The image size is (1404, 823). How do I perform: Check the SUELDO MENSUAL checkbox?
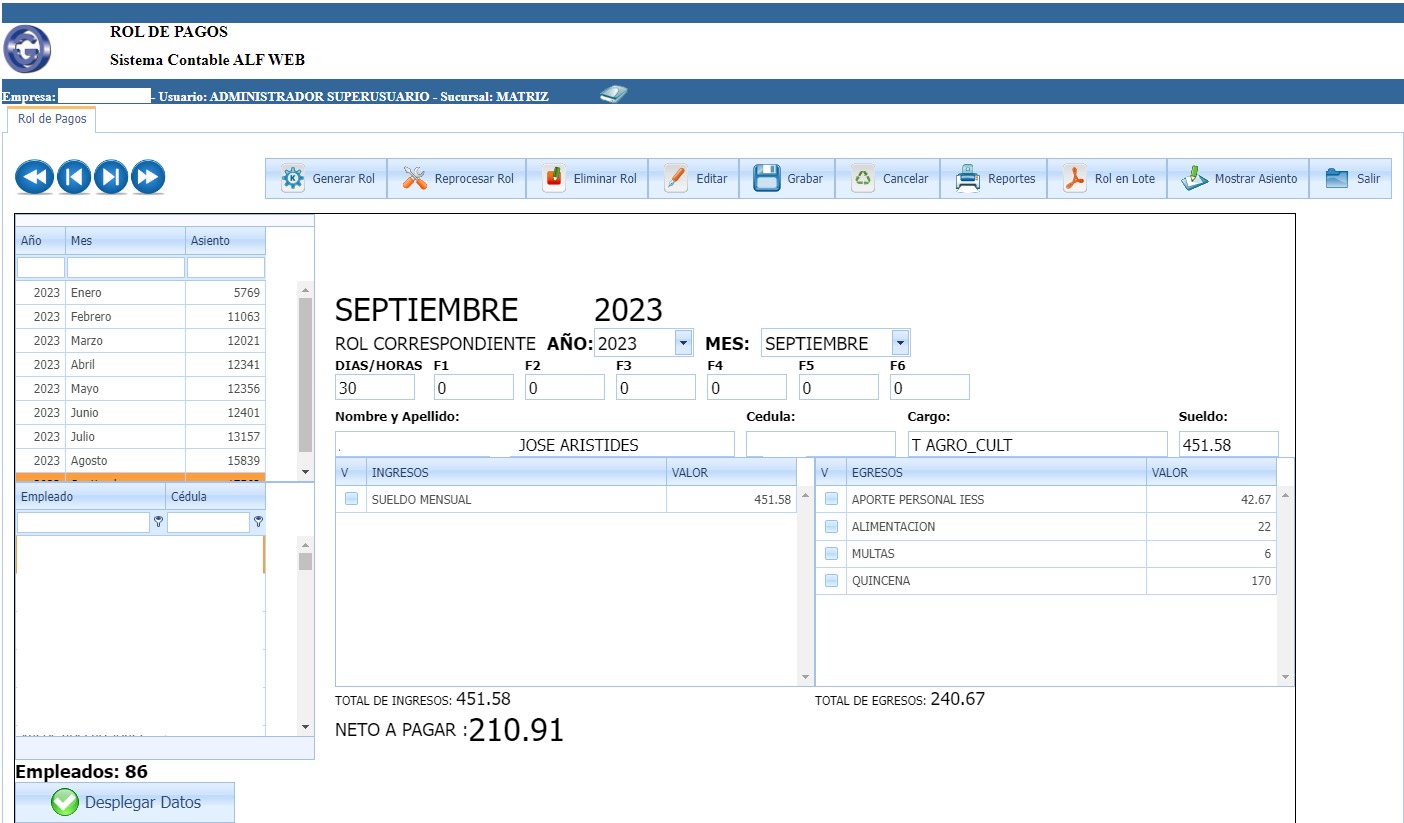click(351, 499)
